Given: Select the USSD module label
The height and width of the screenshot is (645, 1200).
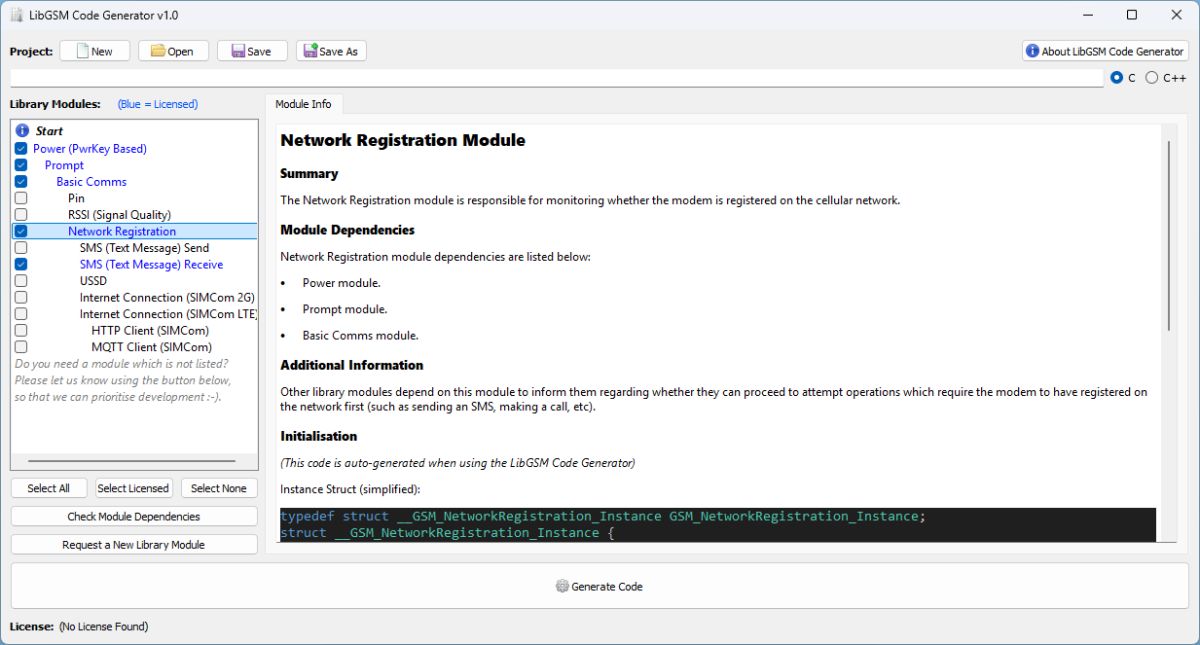Looking at the screenshot, I should [x=93, y=281].
